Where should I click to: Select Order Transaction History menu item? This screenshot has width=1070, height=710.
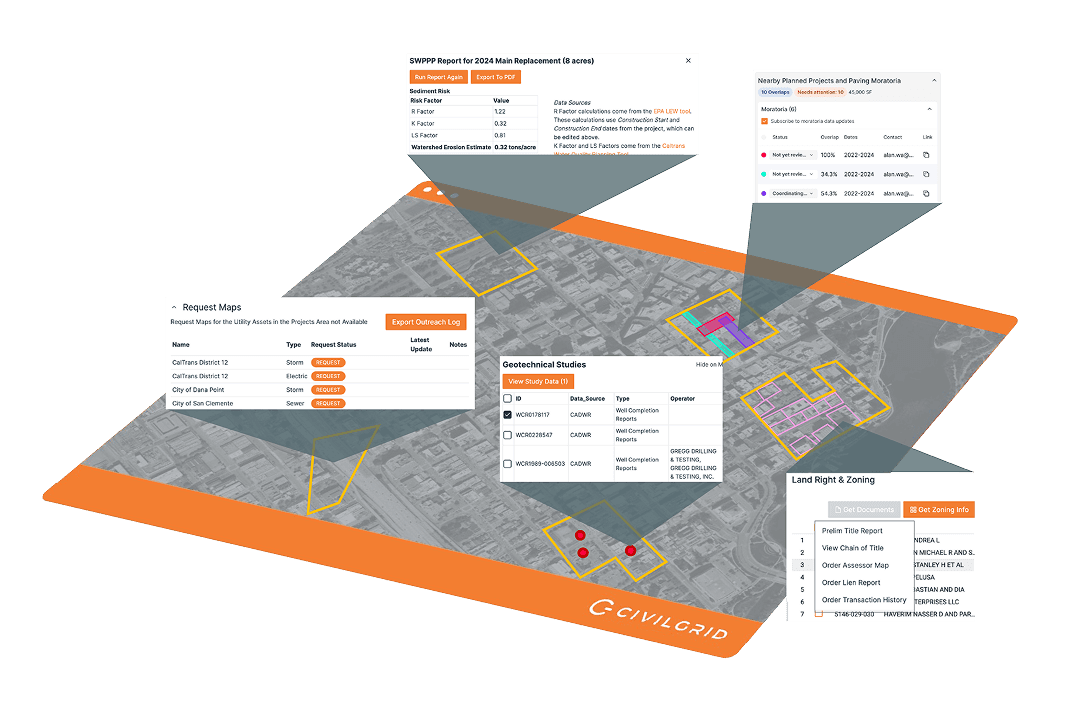point(865,599)
